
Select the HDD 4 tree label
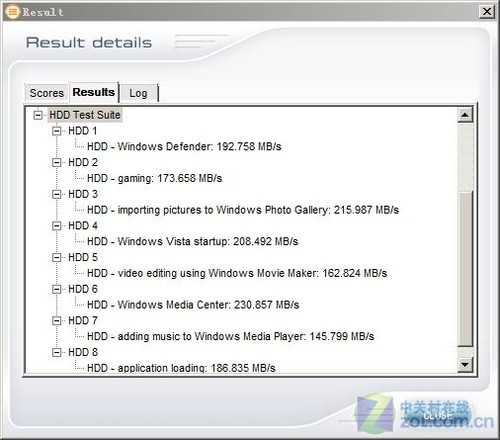tap(83, 226)
